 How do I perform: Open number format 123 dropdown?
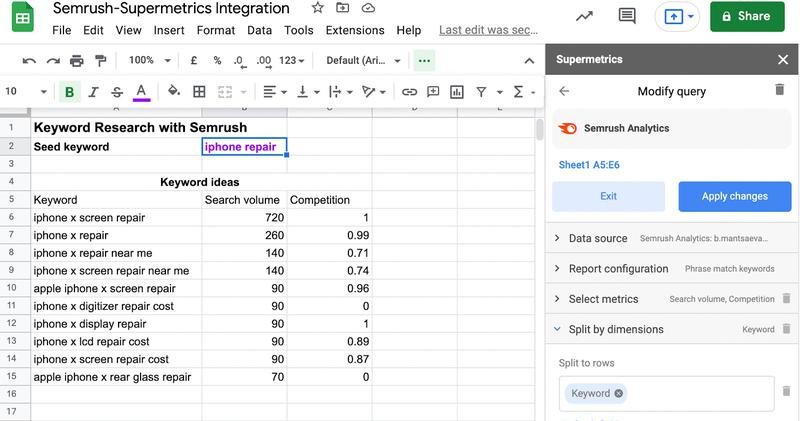click(x=292, y=60)
